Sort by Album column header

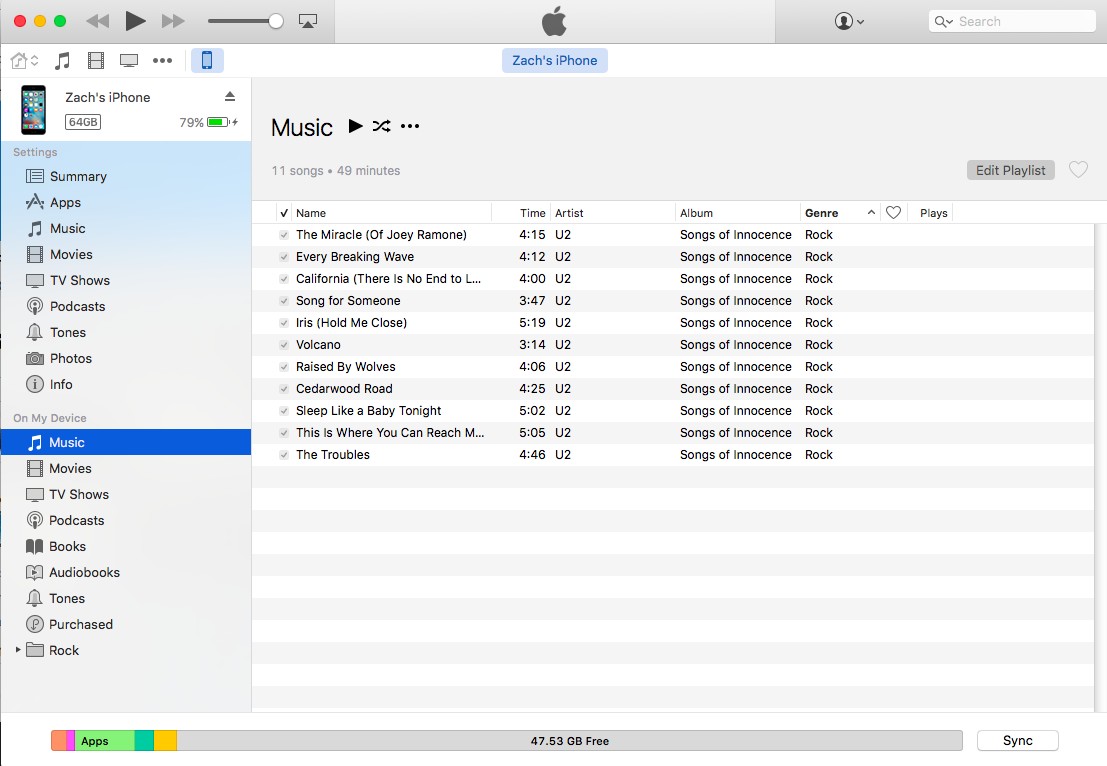(738, 213)
